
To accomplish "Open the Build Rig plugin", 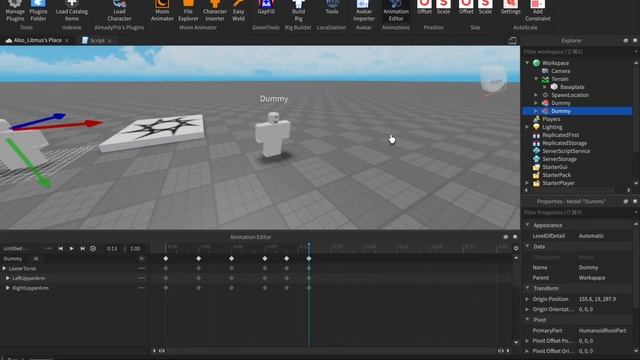I will [298, 11].
